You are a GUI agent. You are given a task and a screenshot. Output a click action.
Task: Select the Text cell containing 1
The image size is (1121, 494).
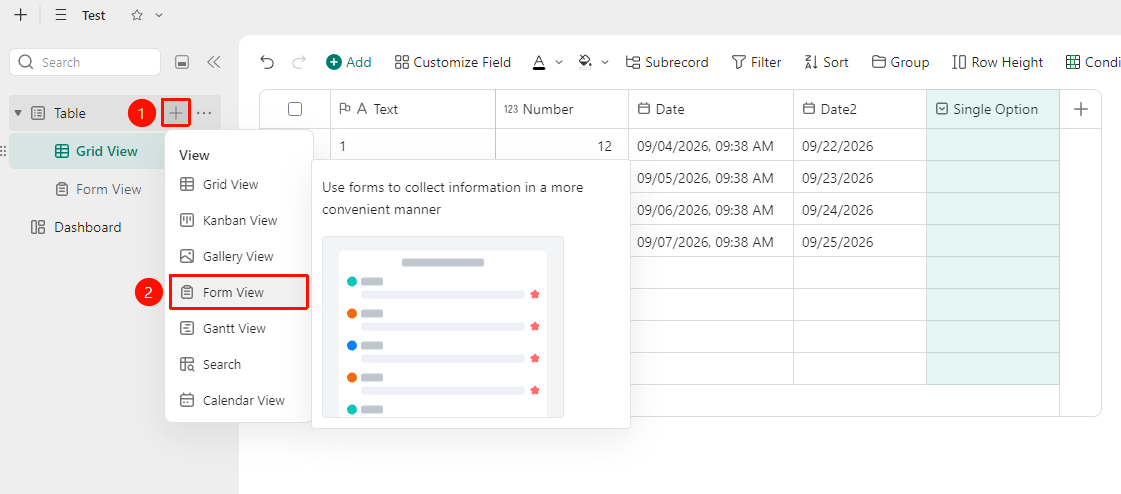pos(413,146)
